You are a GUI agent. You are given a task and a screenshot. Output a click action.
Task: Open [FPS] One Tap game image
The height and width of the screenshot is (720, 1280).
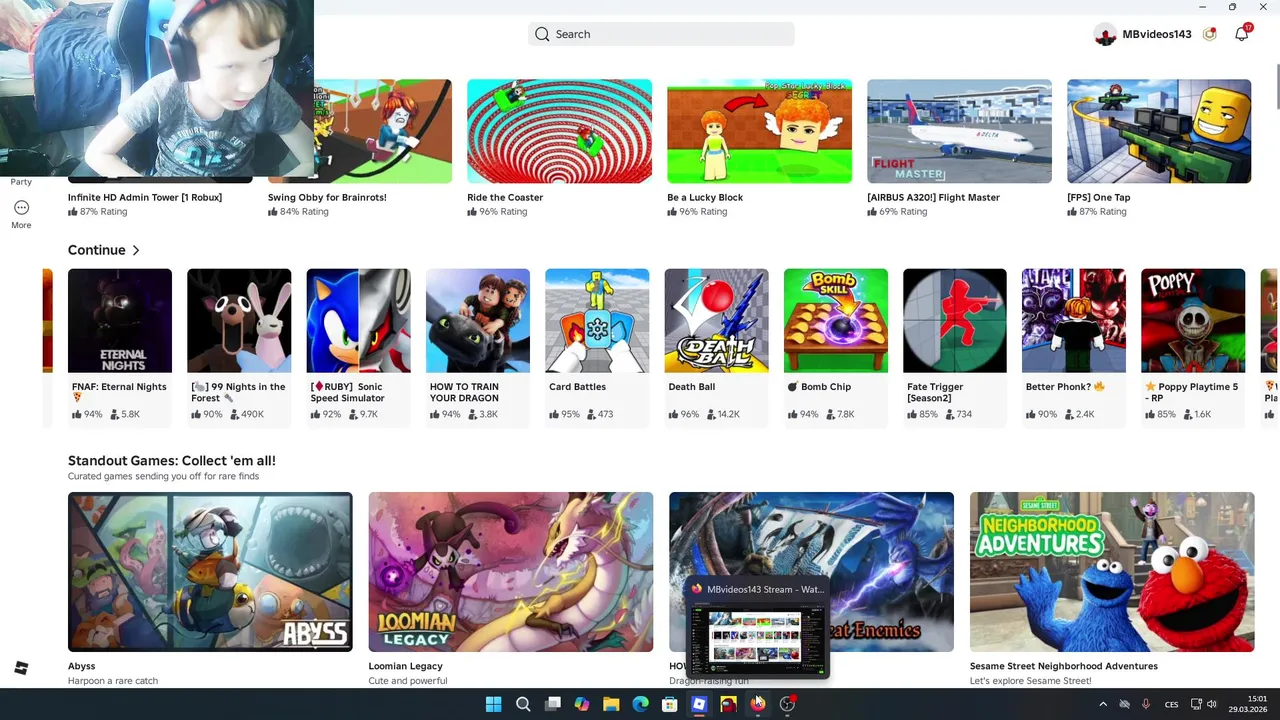(1159, 131)
